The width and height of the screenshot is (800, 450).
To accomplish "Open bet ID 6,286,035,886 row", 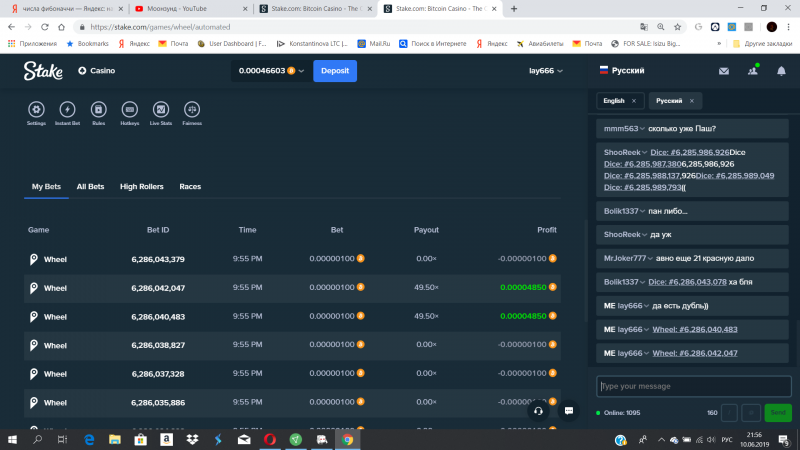I will pyautogui.click(x=292, y=403).
